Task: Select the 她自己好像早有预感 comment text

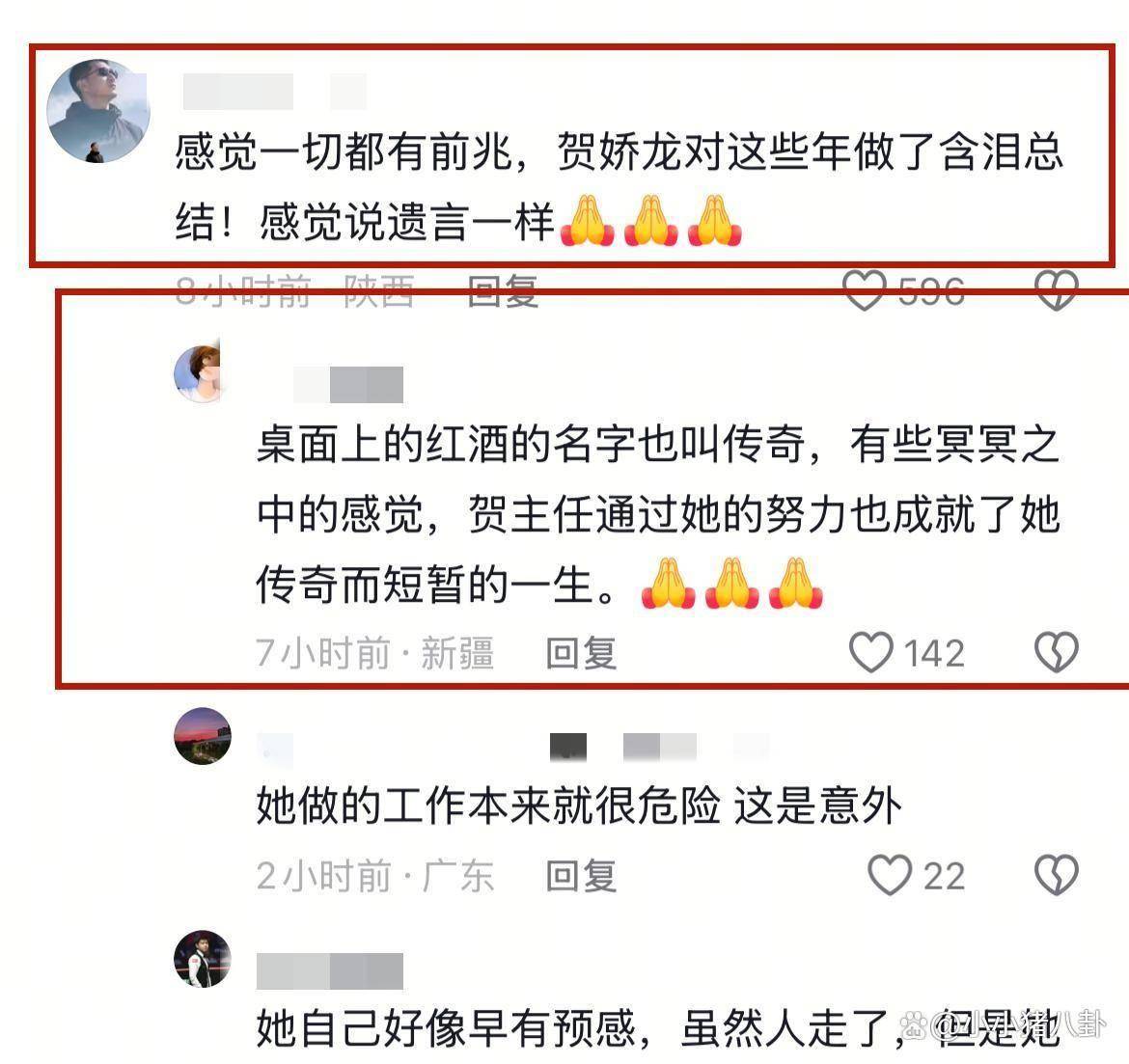Action: (658, 1028)
